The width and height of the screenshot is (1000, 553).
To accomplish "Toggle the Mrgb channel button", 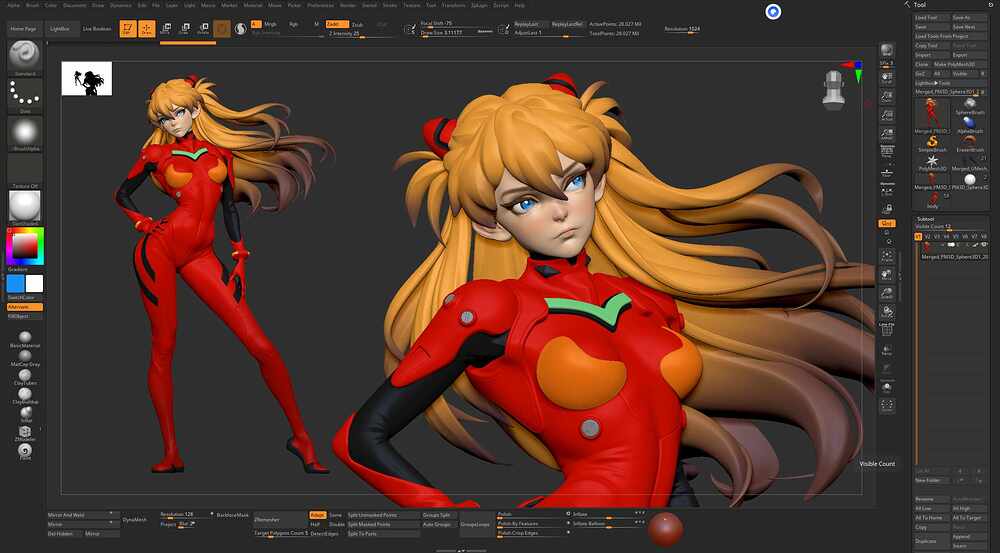I will (x=270, y=24).
